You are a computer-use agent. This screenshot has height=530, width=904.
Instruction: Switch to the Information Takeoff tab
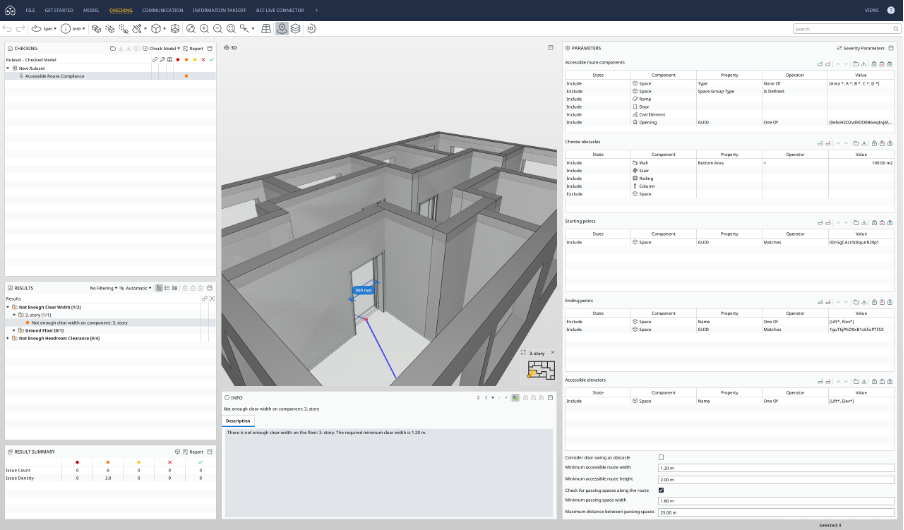(x=218, y=9)
